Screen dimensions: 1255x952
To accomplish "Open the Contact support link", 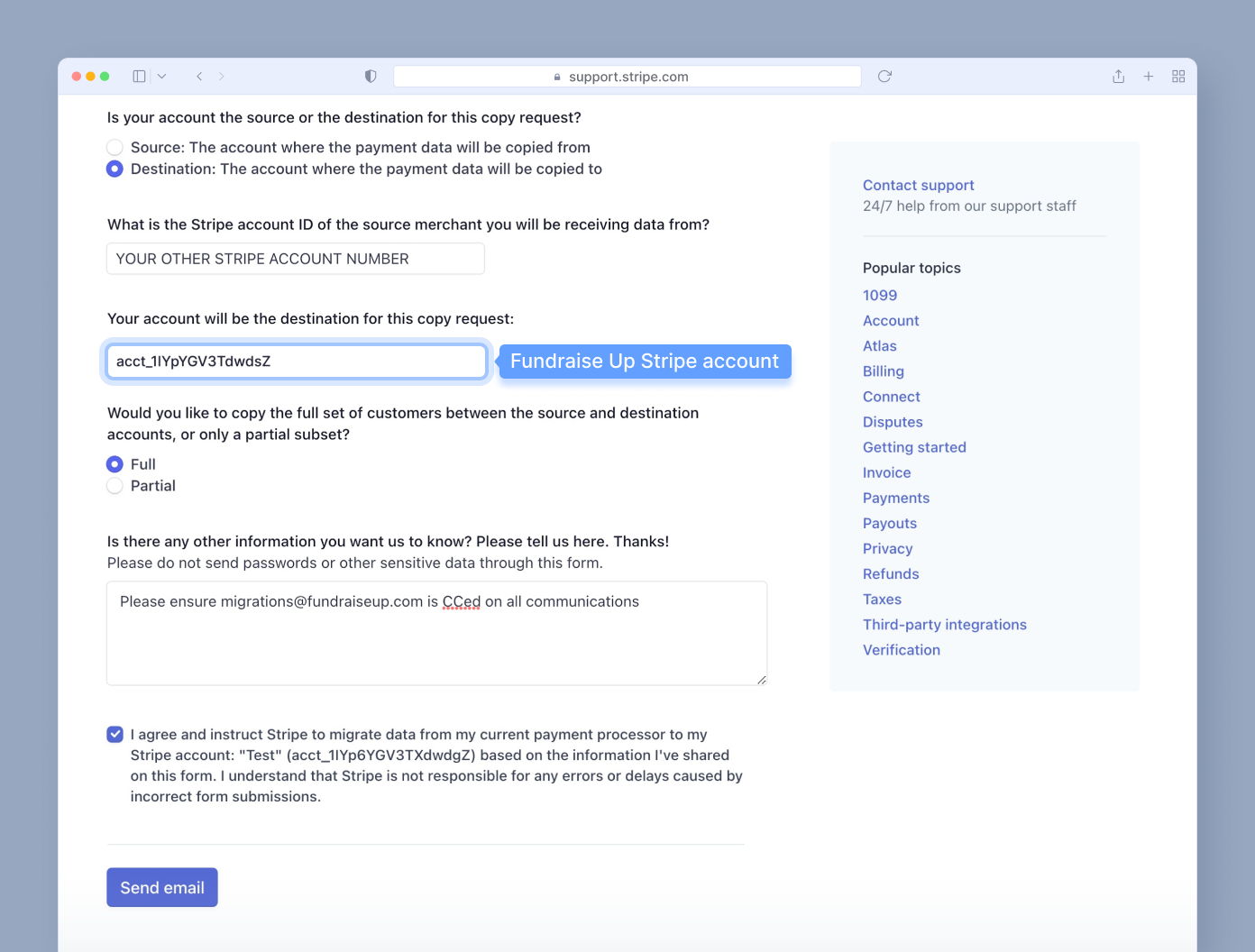I will click(918, 185).
